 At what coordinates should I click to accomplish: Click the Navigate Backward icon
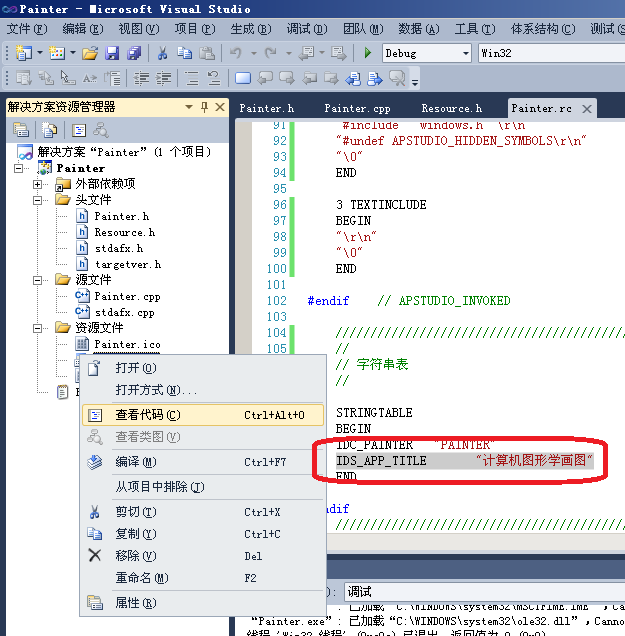coord(306,53)
